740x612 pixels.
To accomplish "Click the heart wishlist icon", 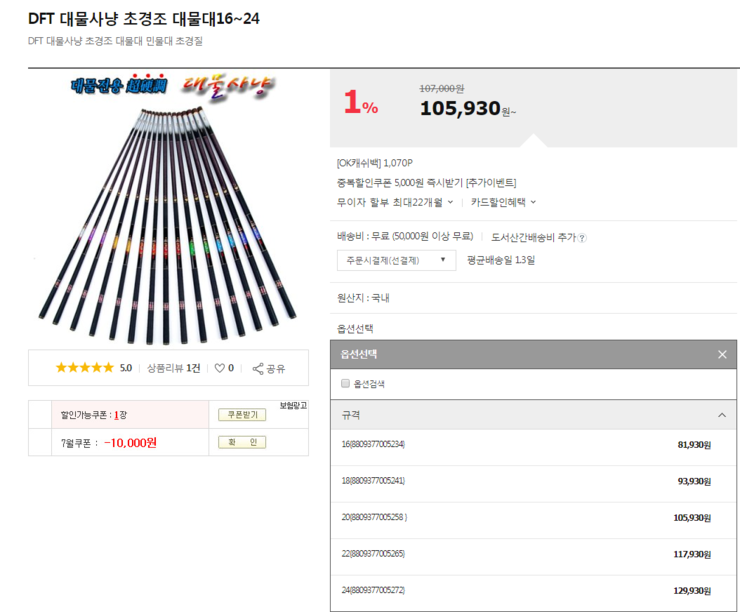I will coord(219,368).
